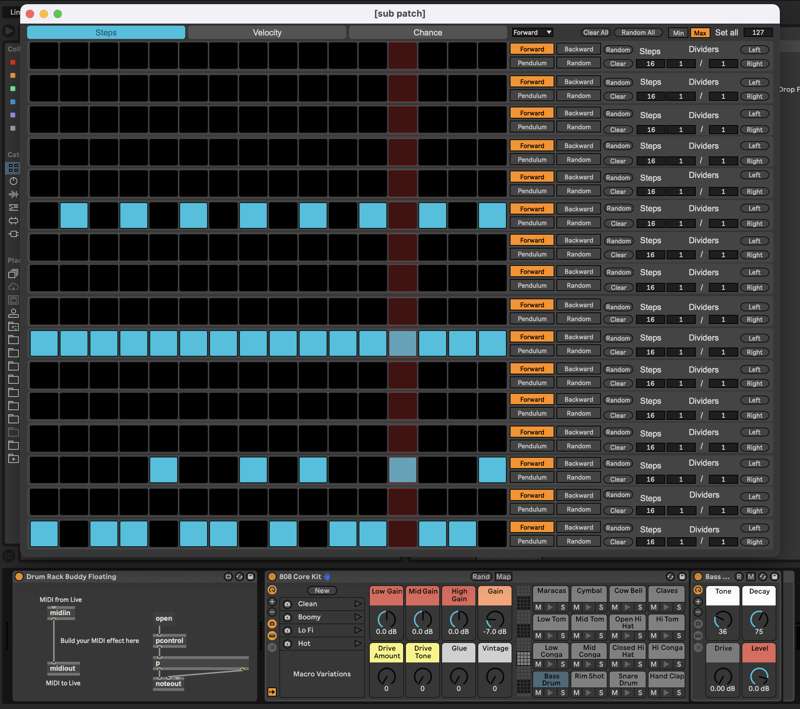Click the hot-swap icon on 808 Core Kit title bar

click(670, 576)
